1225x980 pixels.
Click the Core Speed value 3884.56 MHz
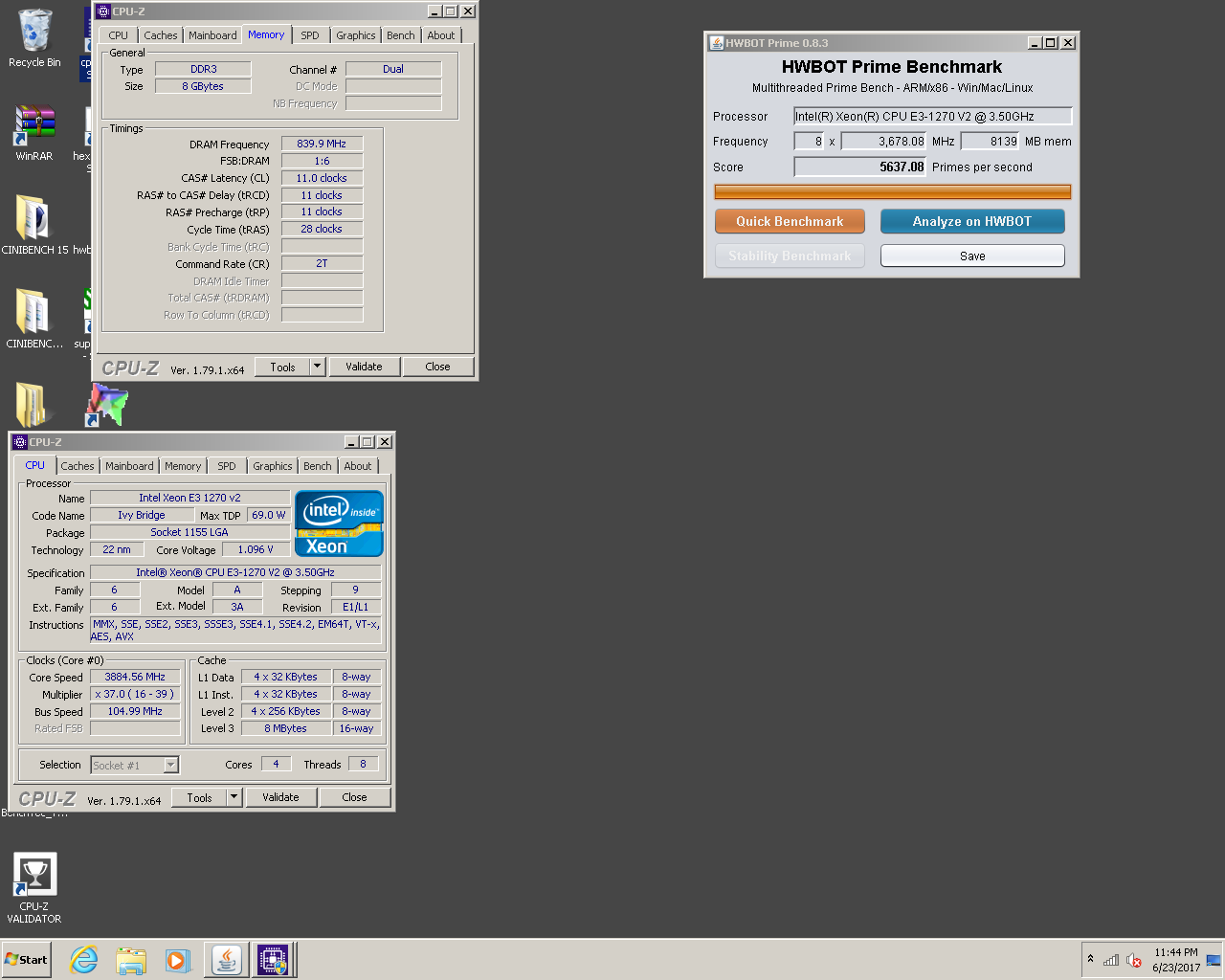[x=135, y=677]
